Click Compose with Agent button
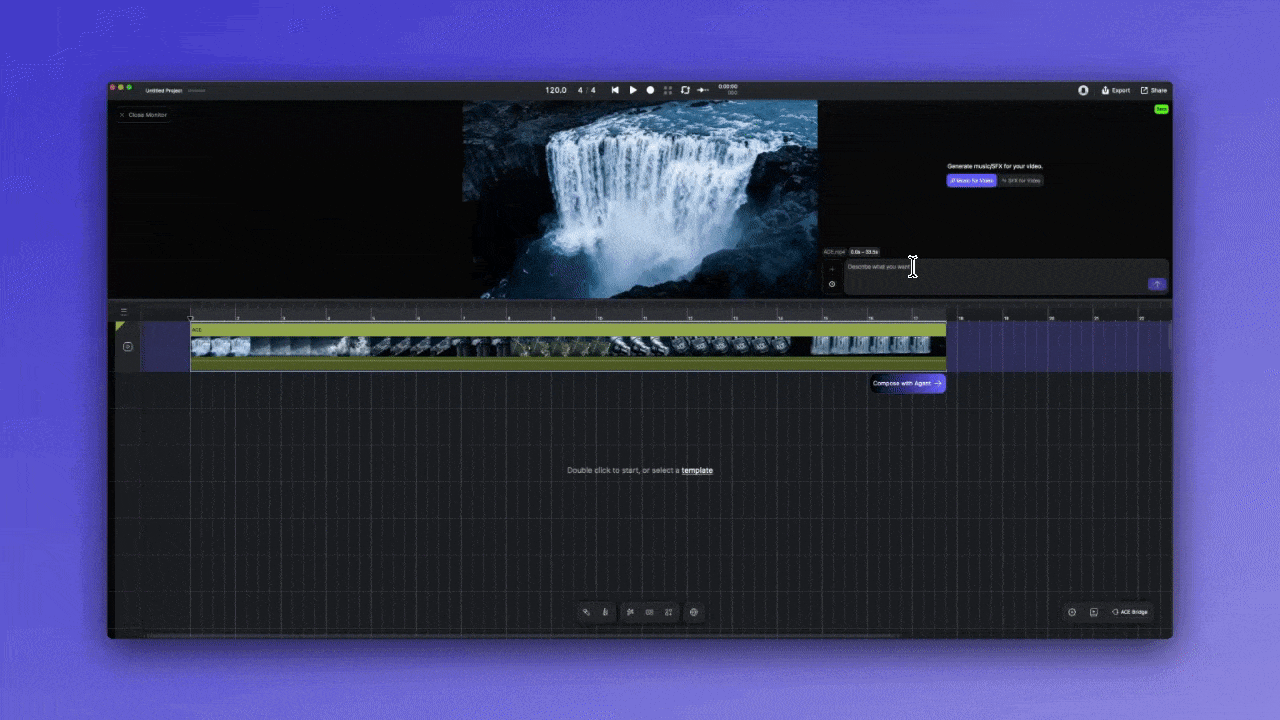The image size is (1280, 720). click(907, 383)
